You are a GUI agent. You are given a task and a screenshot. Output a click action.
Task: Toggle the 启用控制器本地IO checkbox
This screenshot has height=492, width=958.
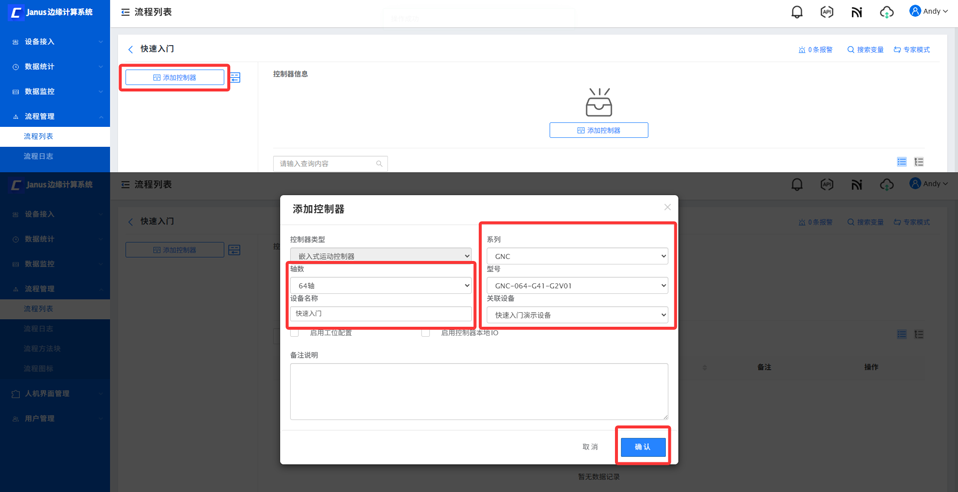[426, 333]
